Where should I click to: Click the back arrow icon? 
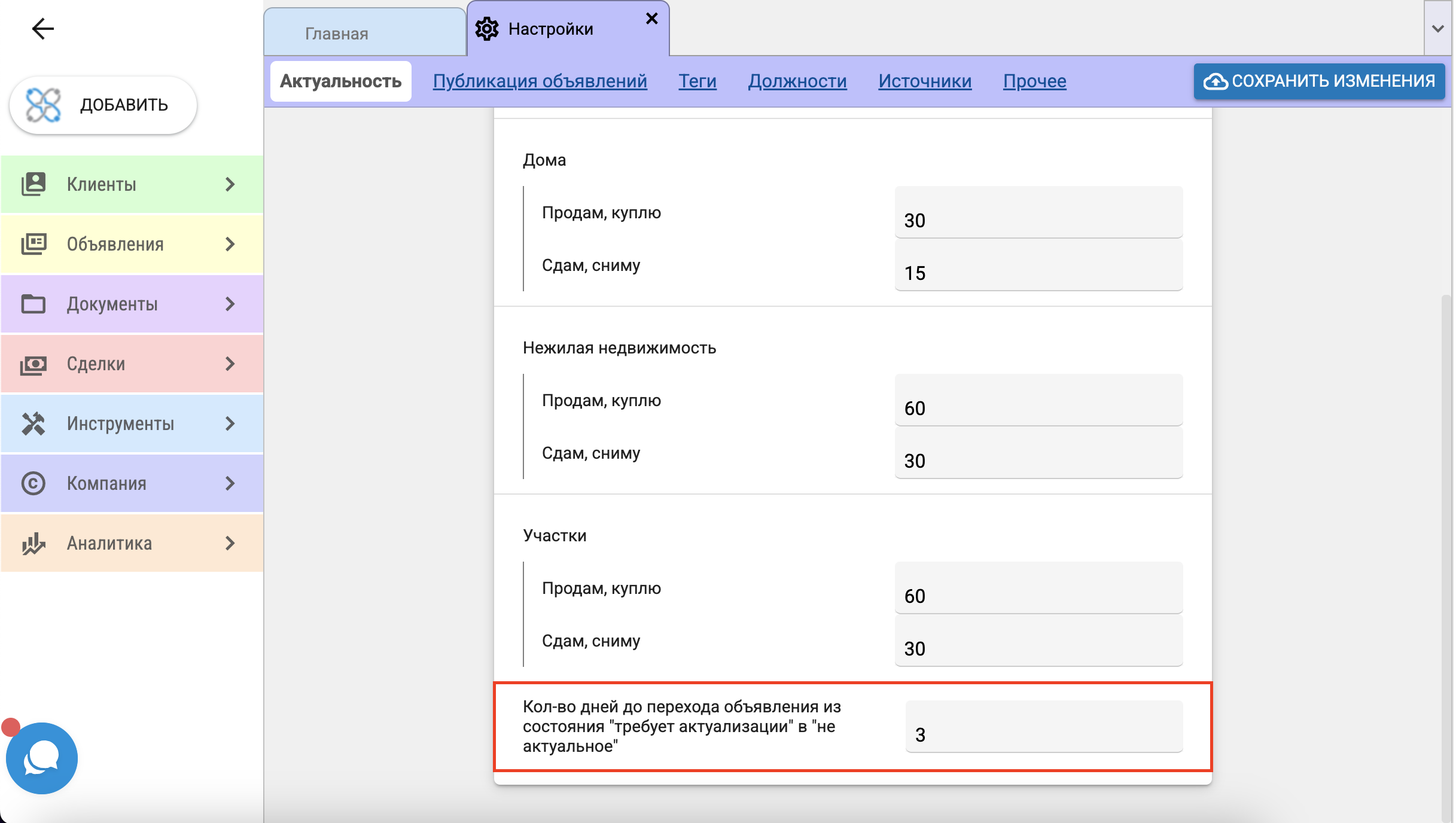pos(42,28)
